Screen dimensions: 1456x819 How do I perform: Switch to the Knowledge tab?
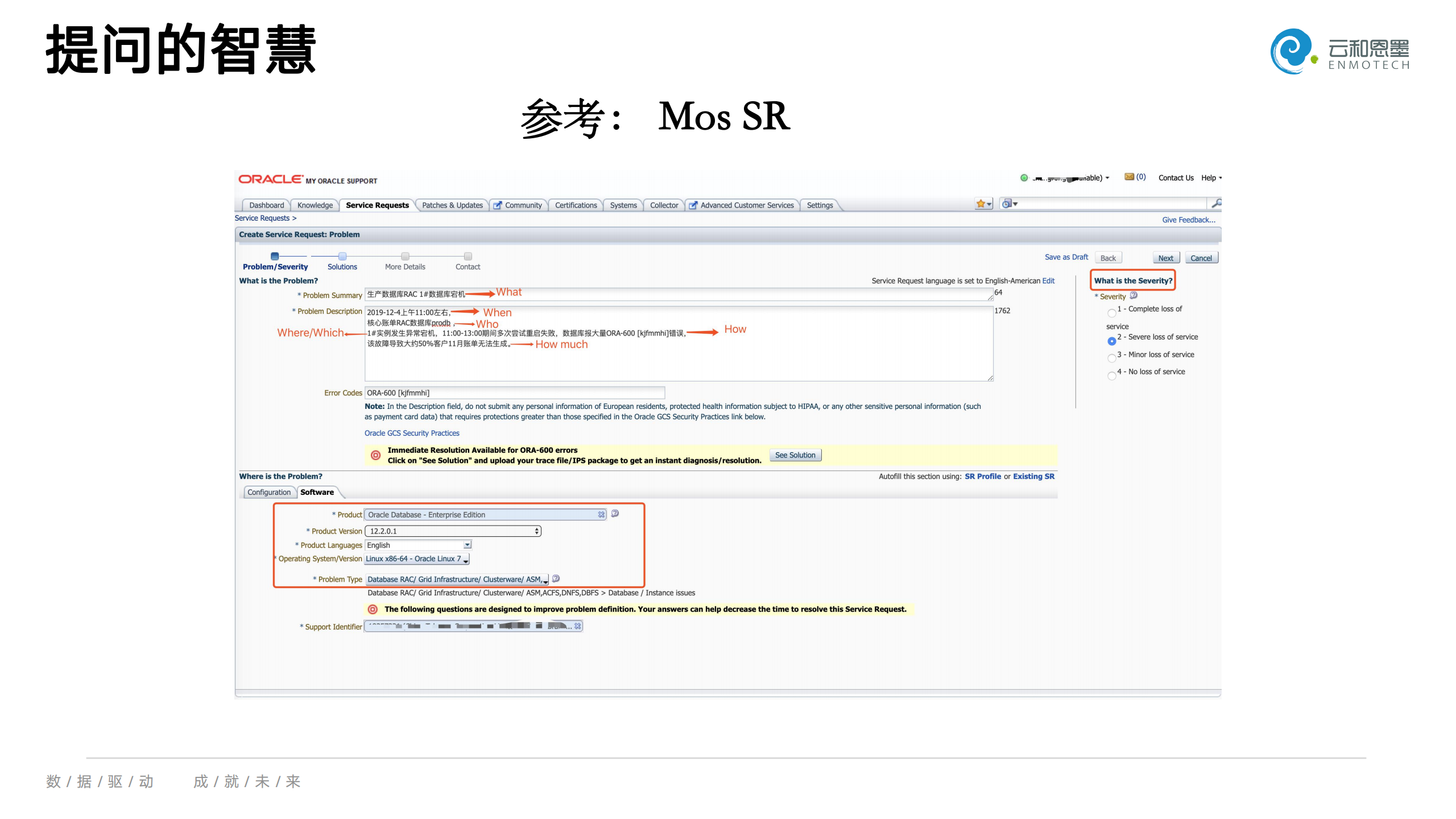point(315,205)
